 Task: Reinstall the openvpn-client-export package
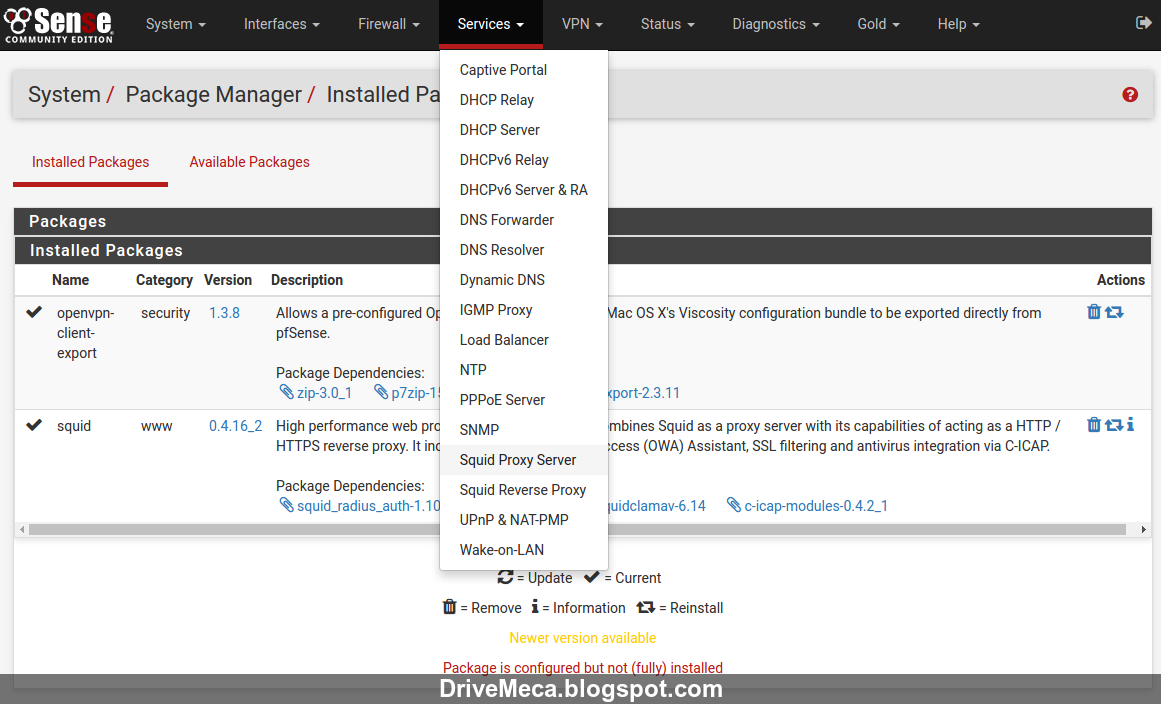(1114, 312)
